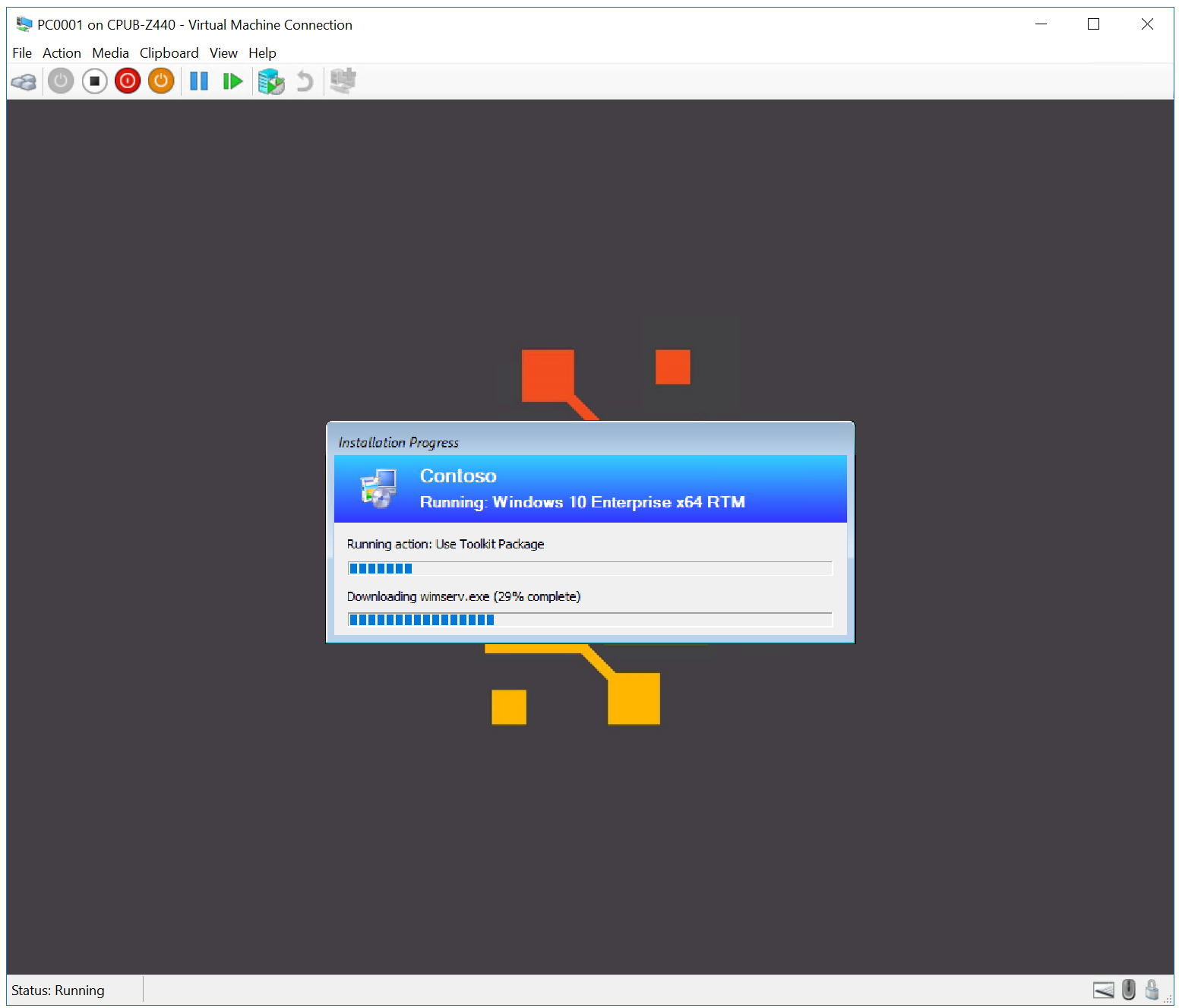Image resolution: width=1179 pixels, height=1008 pixels.
Task: Open the Help menu
Action: 262,53
